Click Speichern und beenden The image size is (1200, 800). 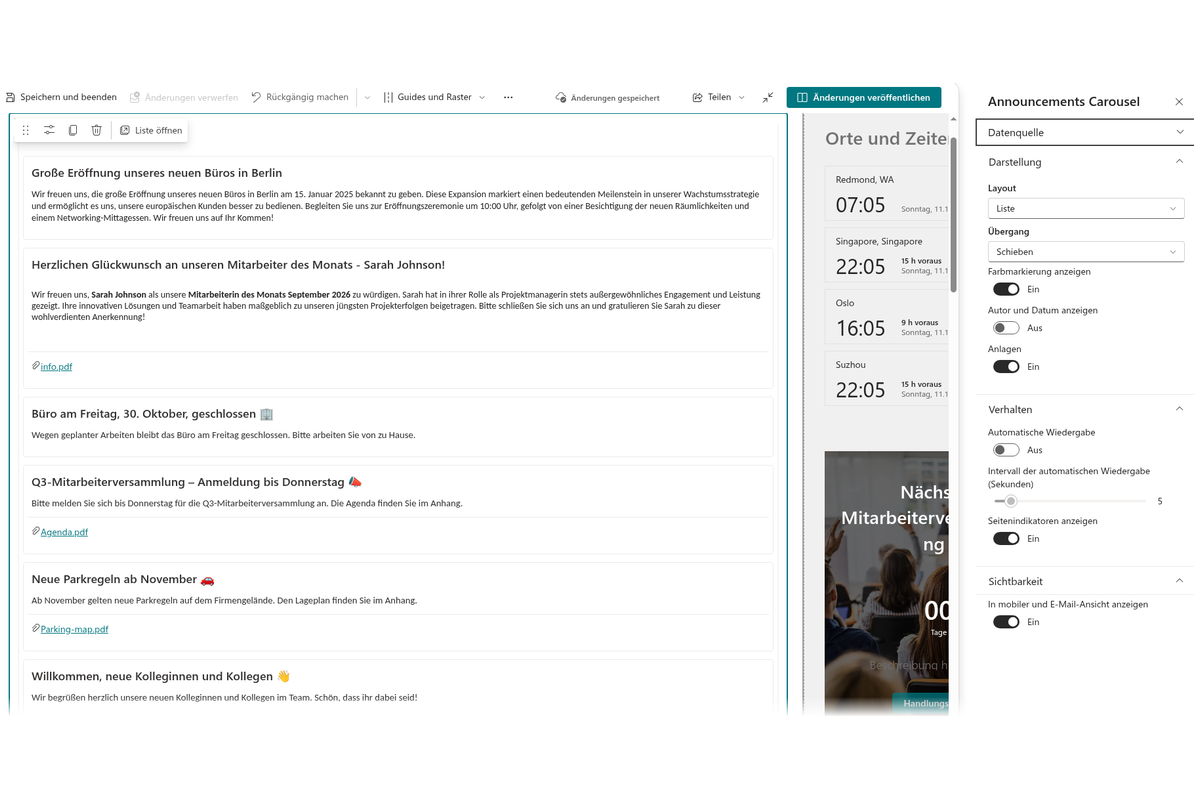(61, 97)
